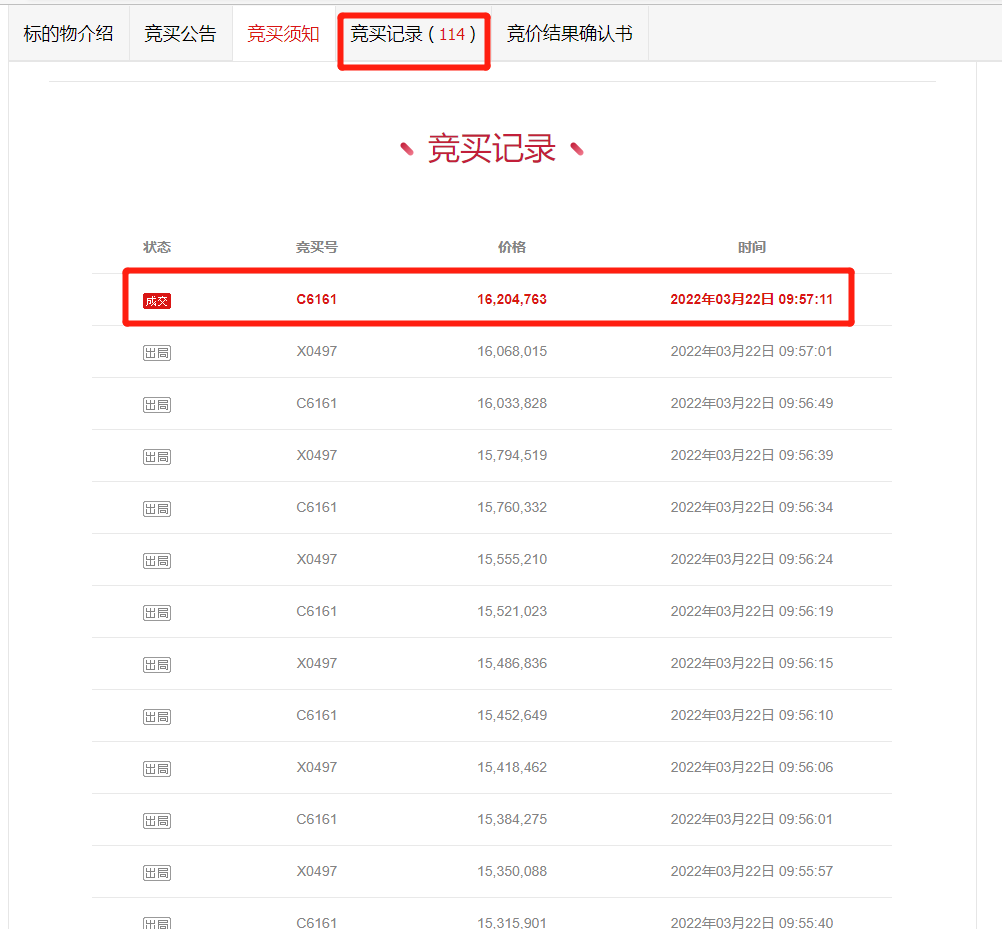Click the timestamp 2022年03月22日 09:56:34
The image size is (1002, 929).
pos(751,507)
